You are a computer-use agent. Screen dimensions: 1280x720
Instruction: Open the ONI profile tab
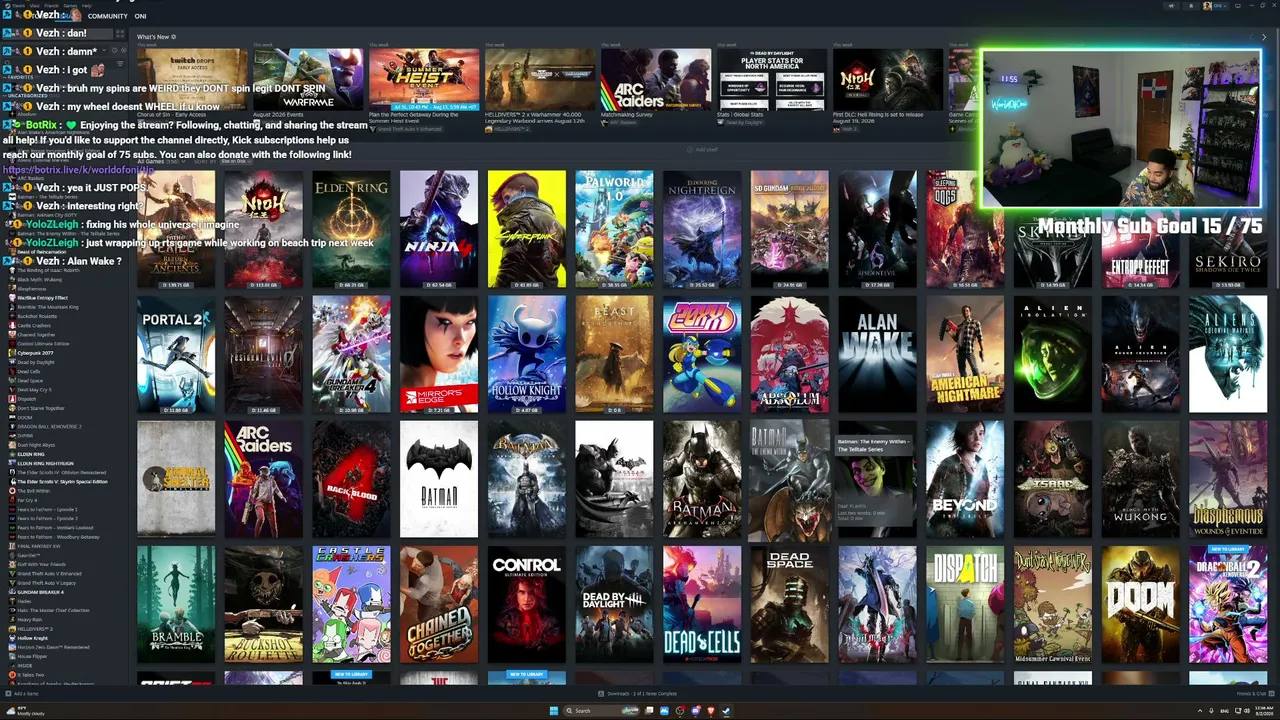(x=140, y=16)
